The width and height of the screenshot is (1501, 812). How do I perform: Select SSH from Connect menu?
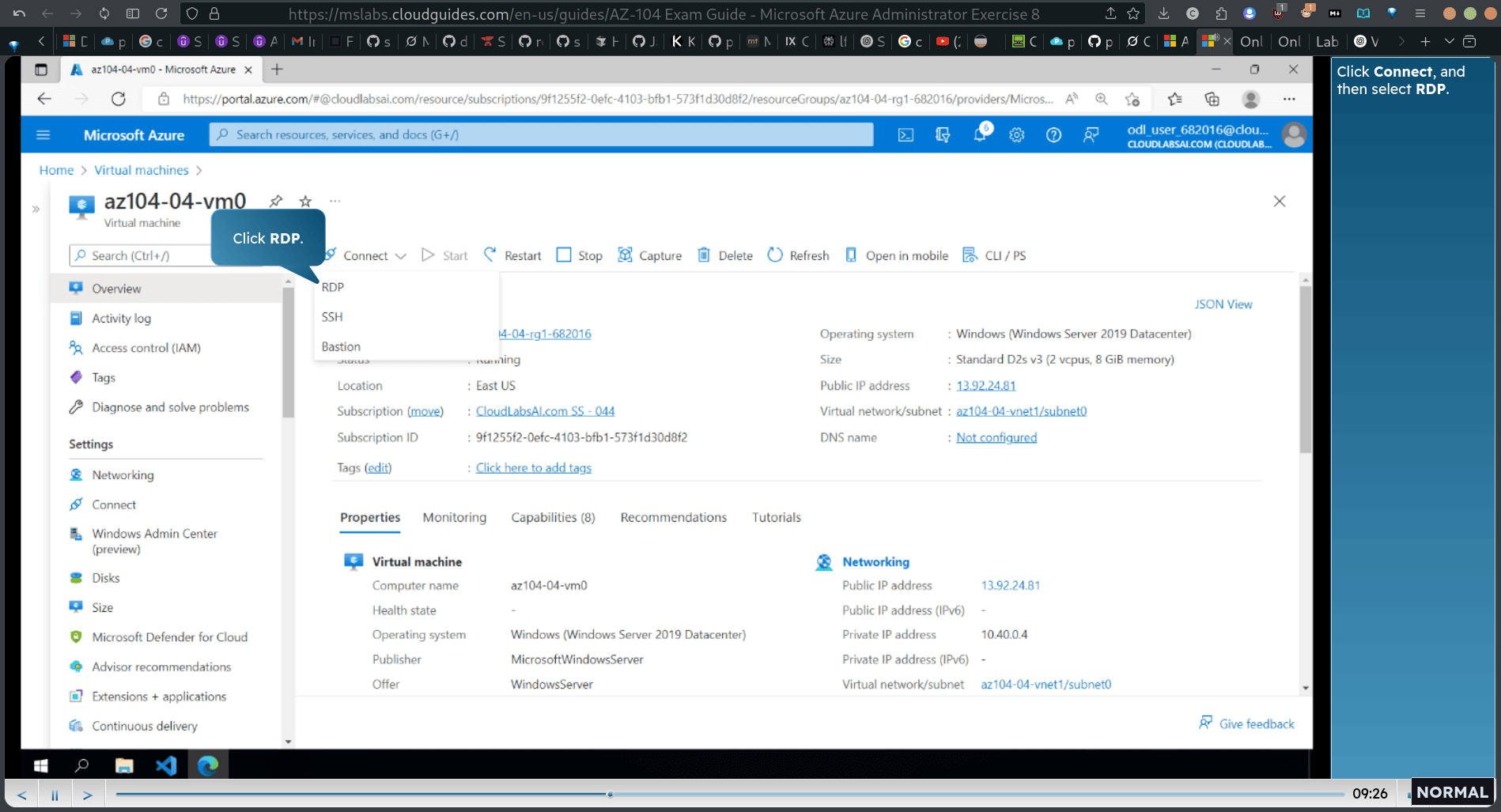332,317
